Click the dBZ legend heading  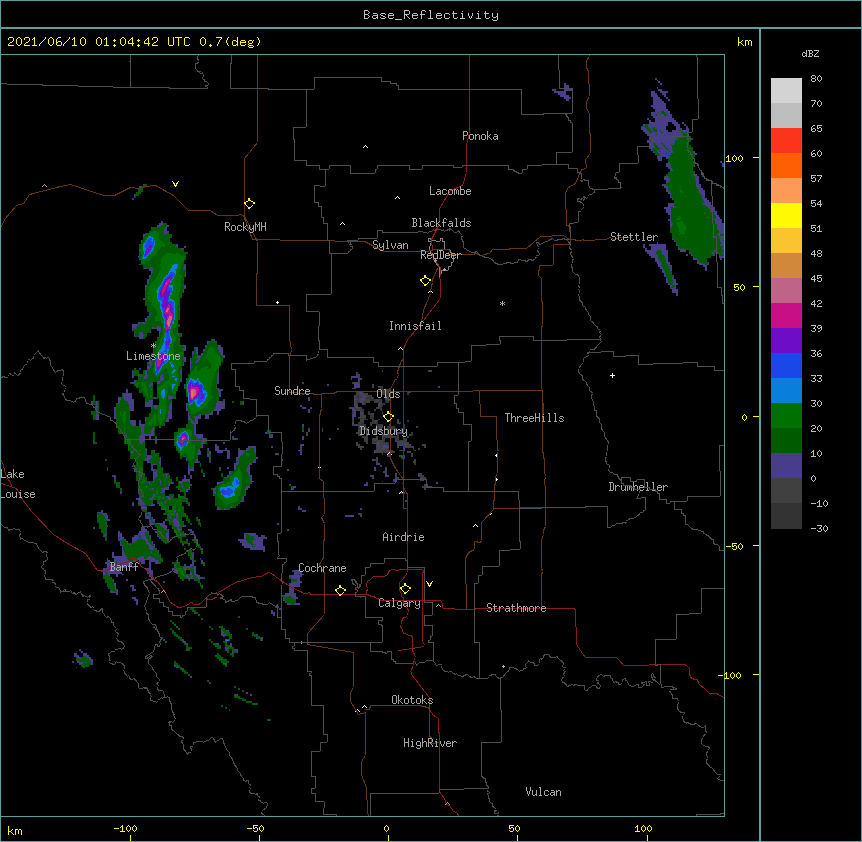click(x=810, y=53)
